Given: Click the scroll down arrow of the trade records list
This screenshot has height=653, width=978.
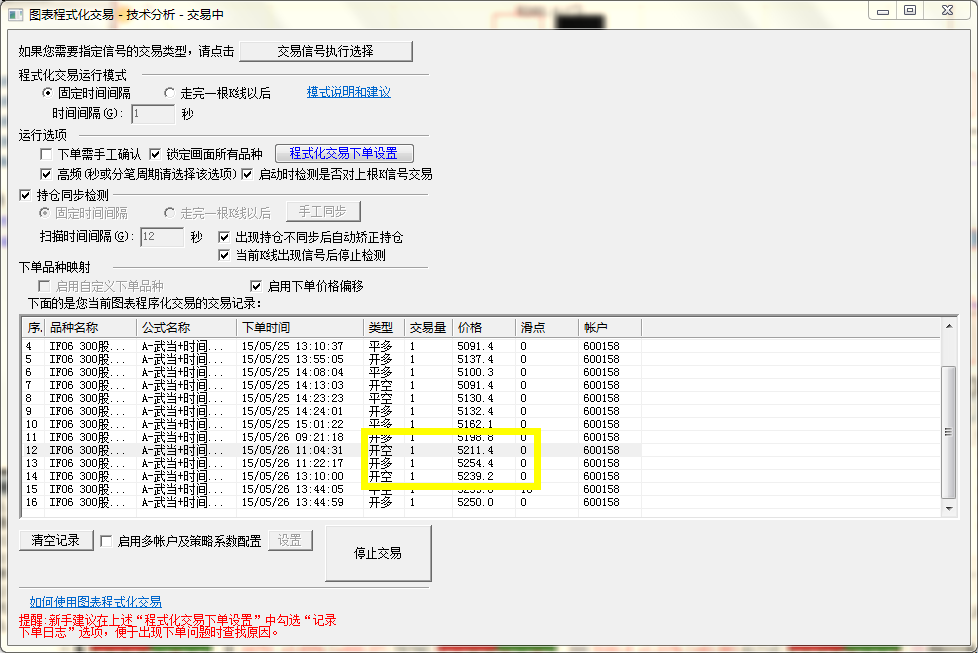Looking at the screenshot, I should [949, 509].
